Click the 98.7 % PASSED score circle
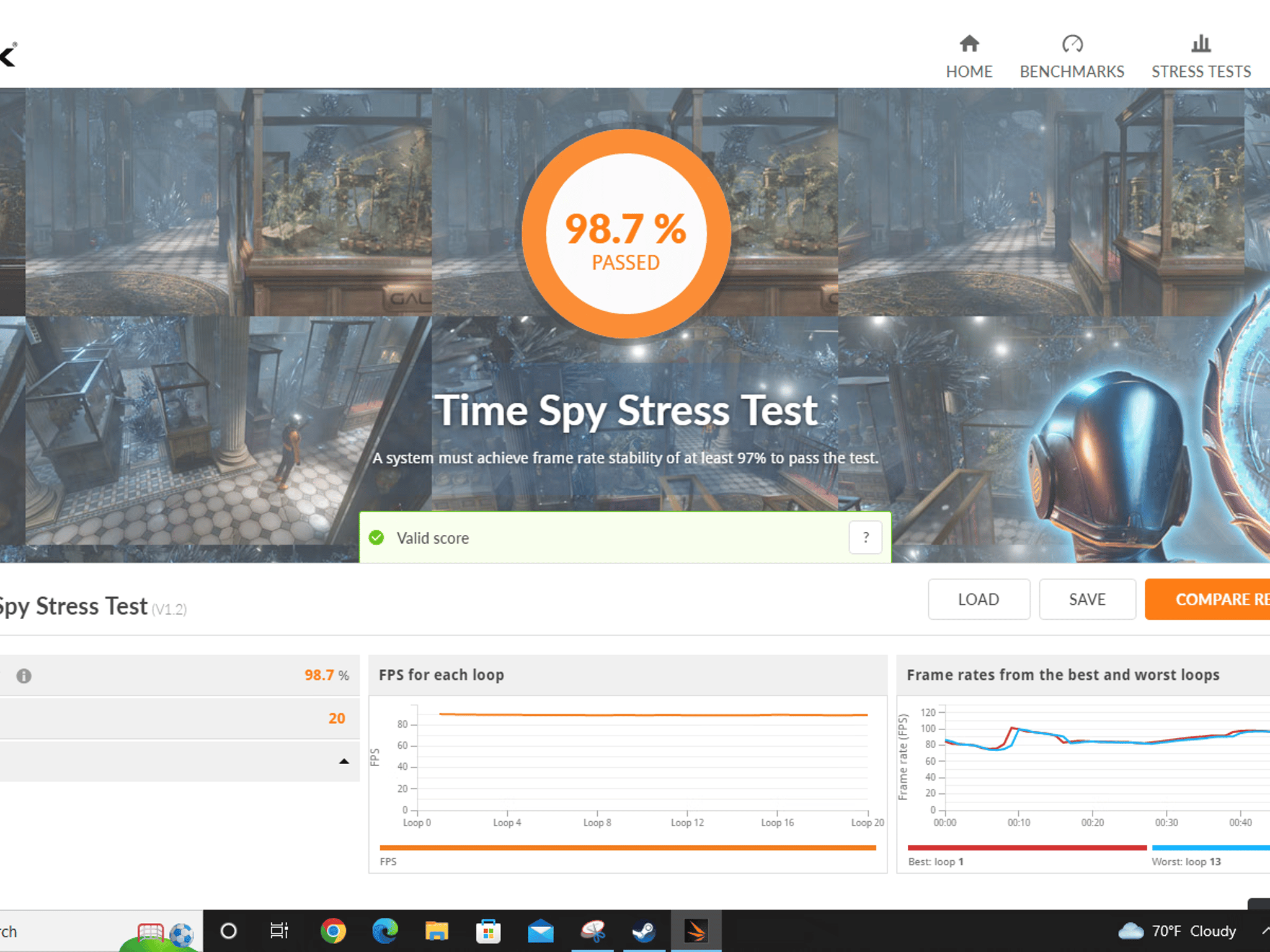Image resolution: width=1270 pixels, height=952 pixels. [626, 234]
